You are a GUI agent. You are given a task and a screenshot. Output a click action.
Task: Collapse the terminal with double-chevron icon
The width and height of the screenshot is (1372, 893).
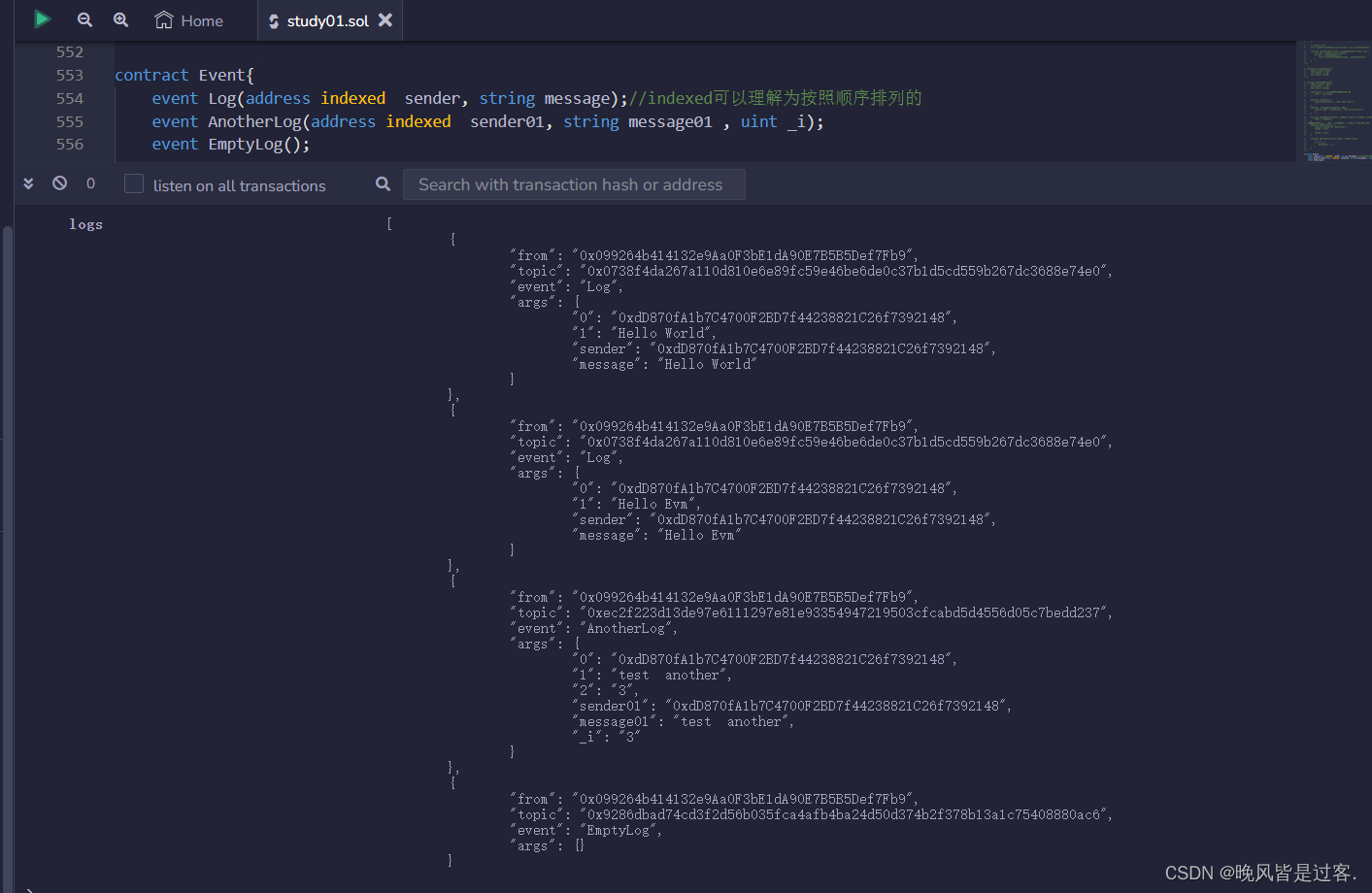point(28,183)
